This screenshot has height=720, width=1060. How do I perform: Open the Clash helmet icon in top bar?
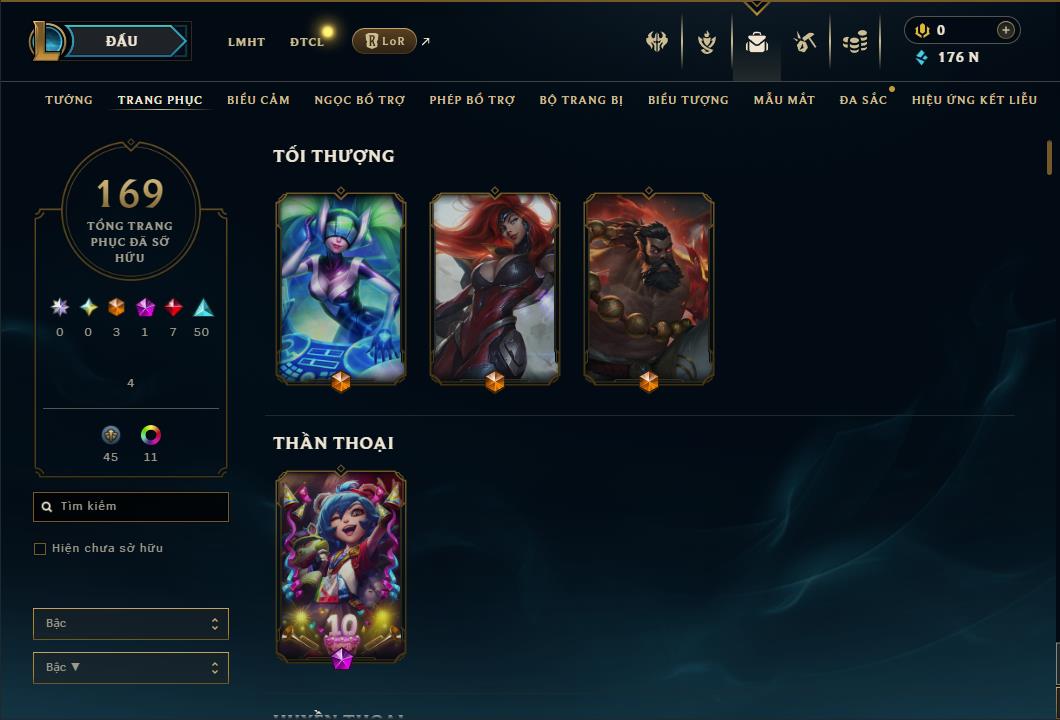click(x=657, y=42)
